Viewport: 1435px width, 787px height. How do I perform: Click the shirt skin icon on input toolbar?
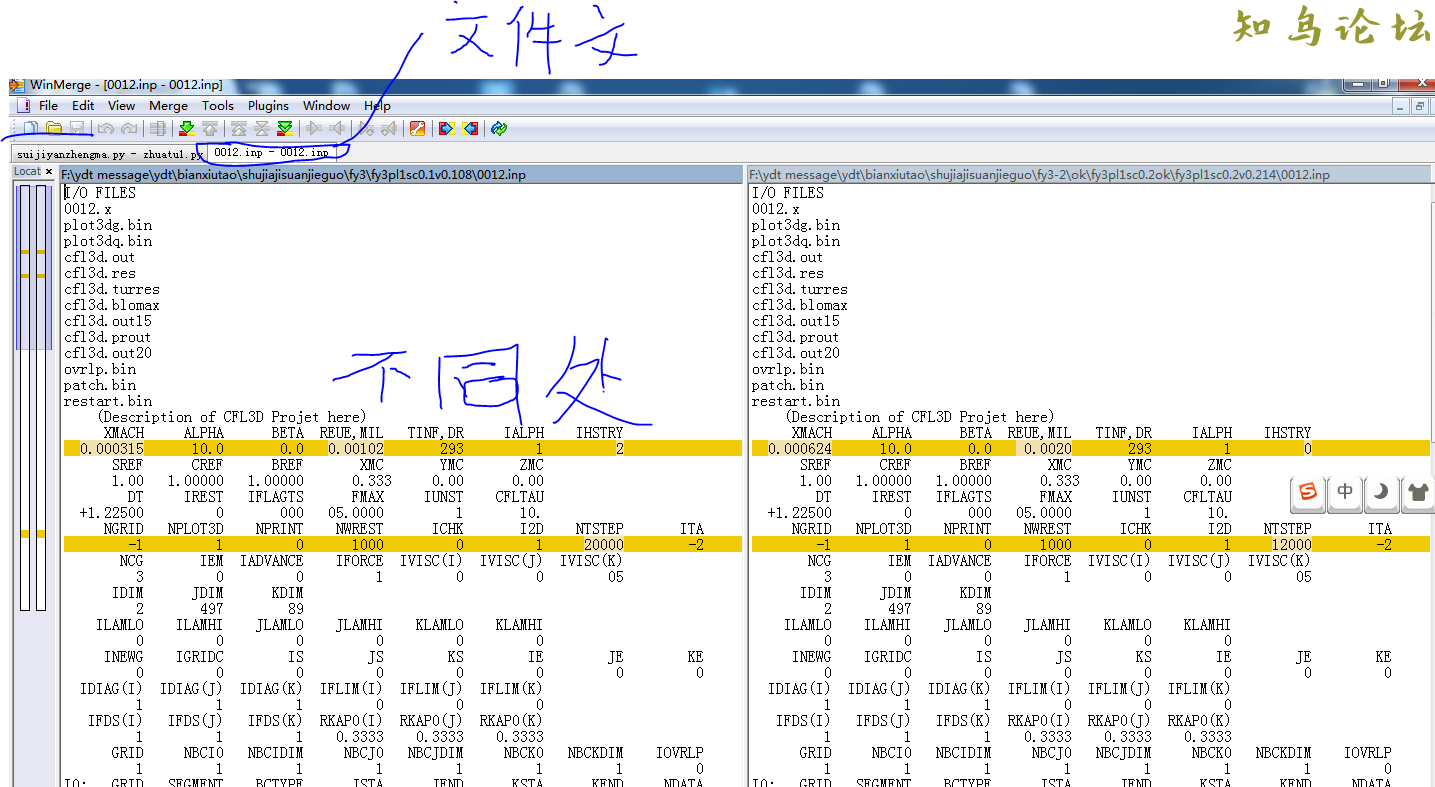click(1417, 491)
